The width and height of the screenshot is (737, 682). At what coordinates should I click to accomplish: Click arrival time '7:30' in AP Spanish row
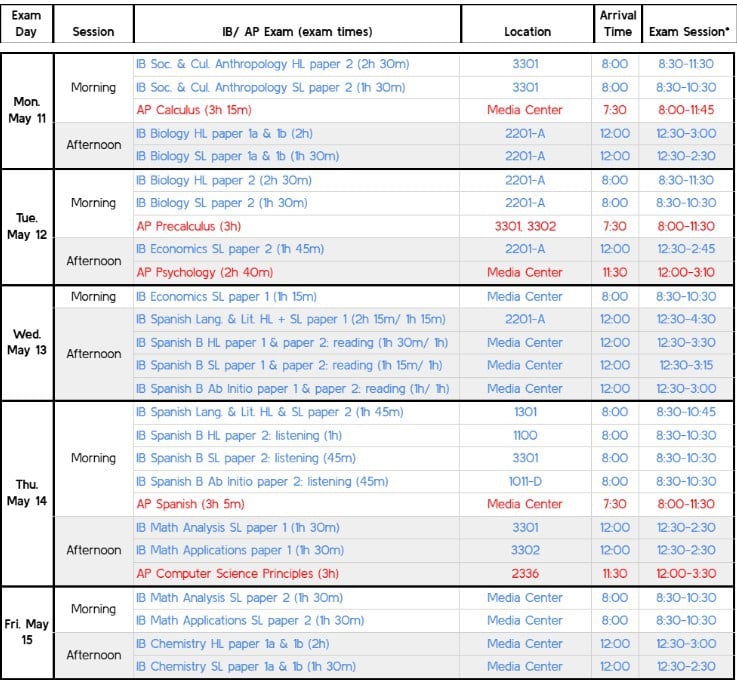point(614,504)
